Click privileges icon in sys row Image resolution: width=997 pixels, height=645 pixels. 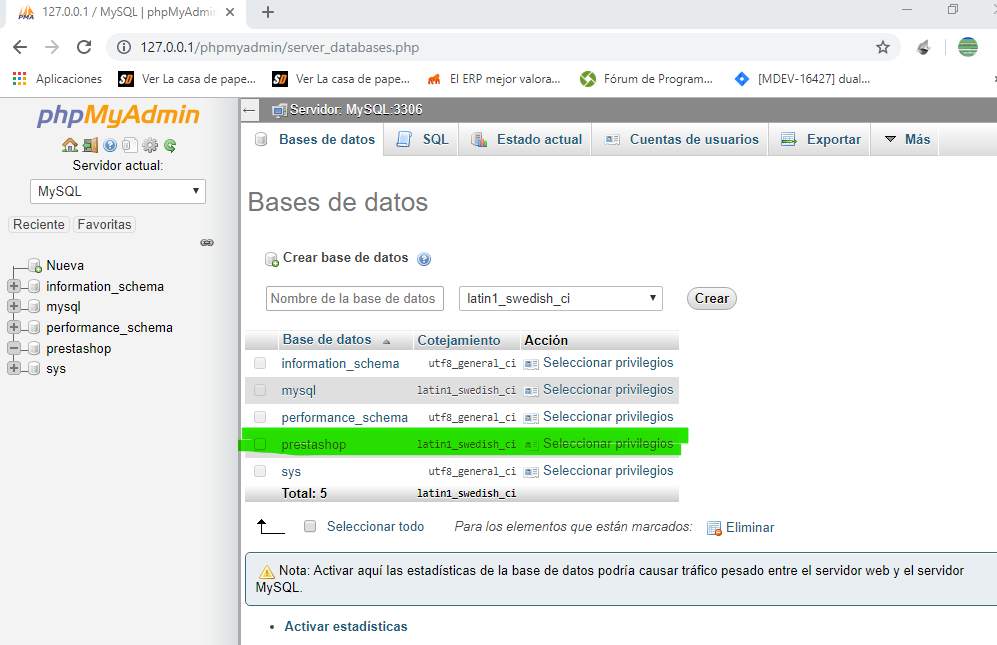531,472
